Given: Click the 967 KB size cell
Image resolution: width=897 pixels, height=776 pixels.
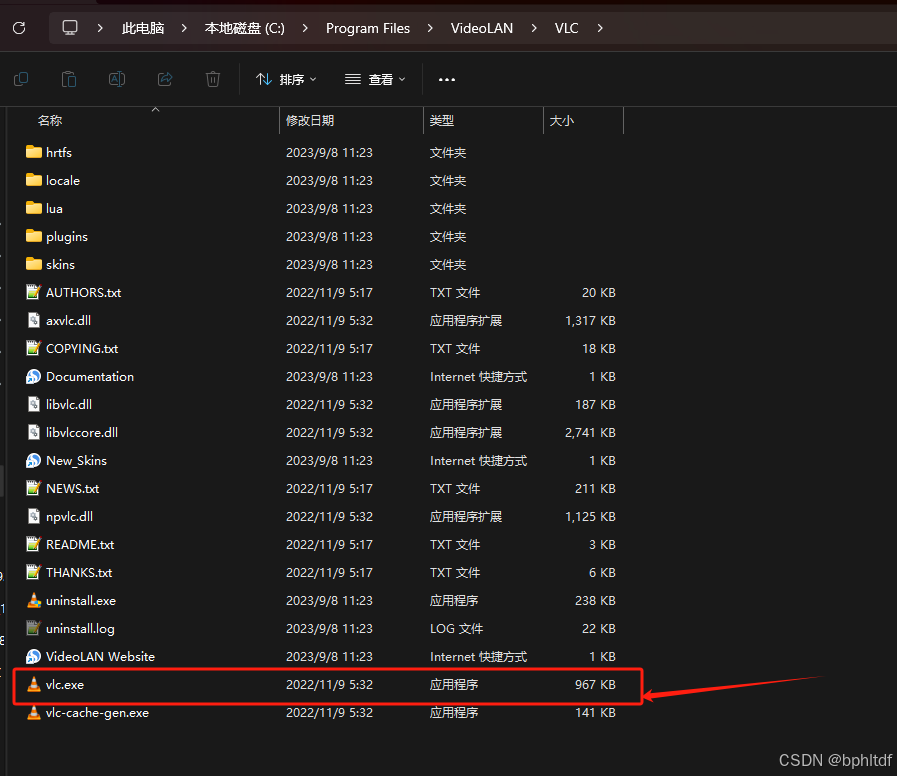Looking at the screenshot, I should pyautogui.click(x=595, y=684).
